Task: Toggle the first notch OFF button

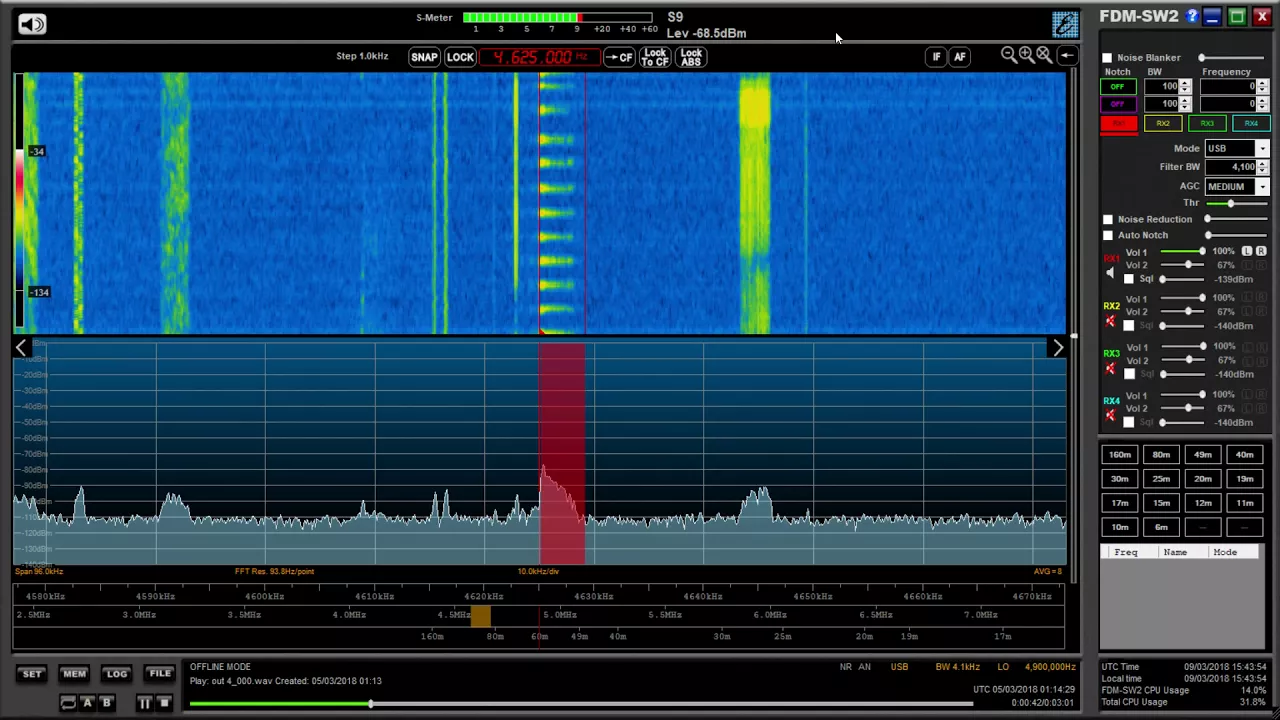Action: pos(1118,87)
